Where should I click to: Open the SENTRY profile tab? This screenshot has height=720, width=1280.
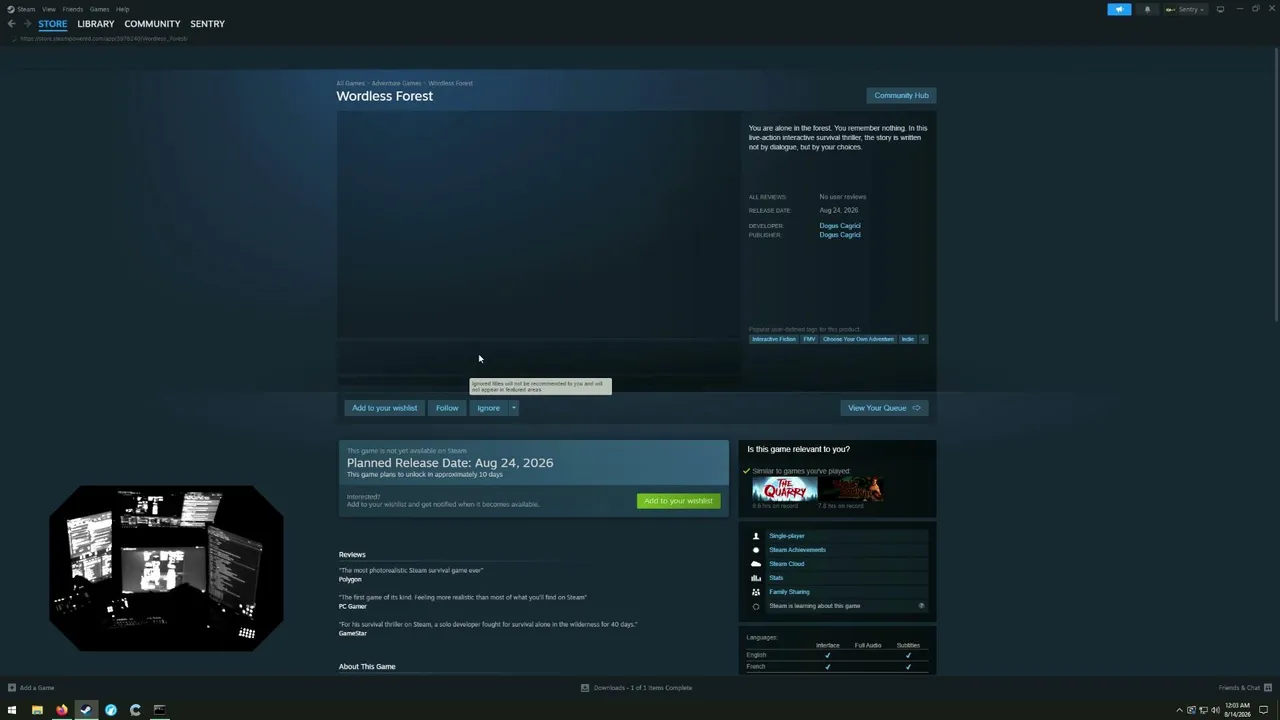[207, 24]
